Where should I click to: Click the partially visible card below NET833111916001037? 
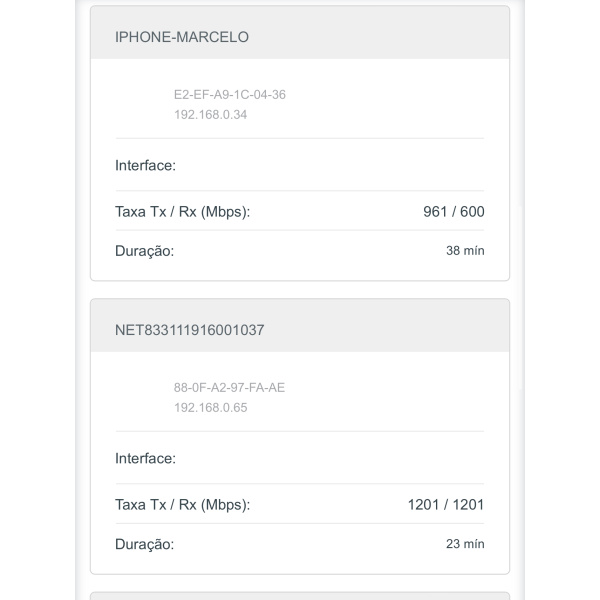[x=300, y=596]
